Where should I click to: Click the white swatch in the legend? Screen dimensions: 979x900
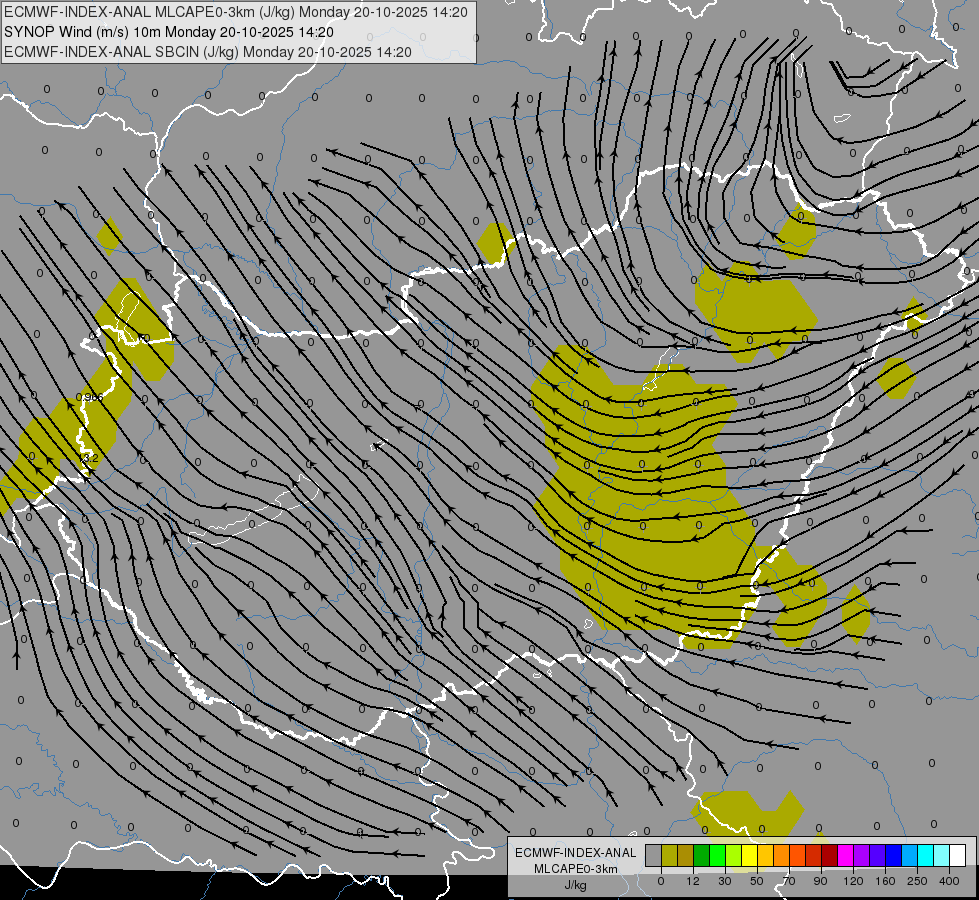click(958, 855)
